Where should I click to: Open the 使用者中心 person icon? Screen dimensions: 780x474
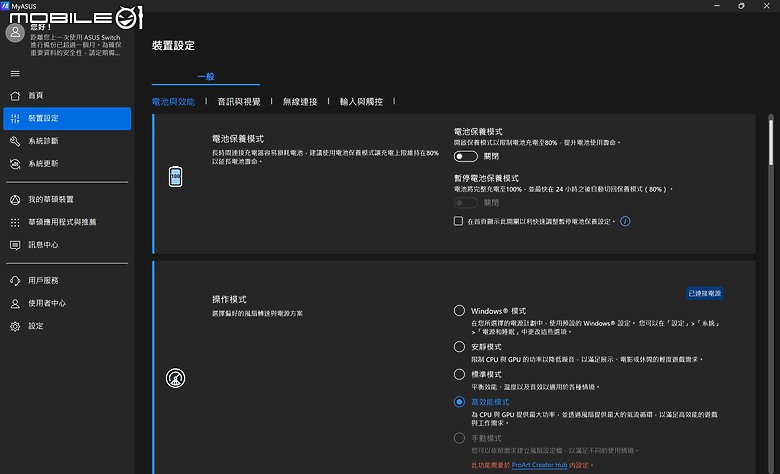[15, 304]
